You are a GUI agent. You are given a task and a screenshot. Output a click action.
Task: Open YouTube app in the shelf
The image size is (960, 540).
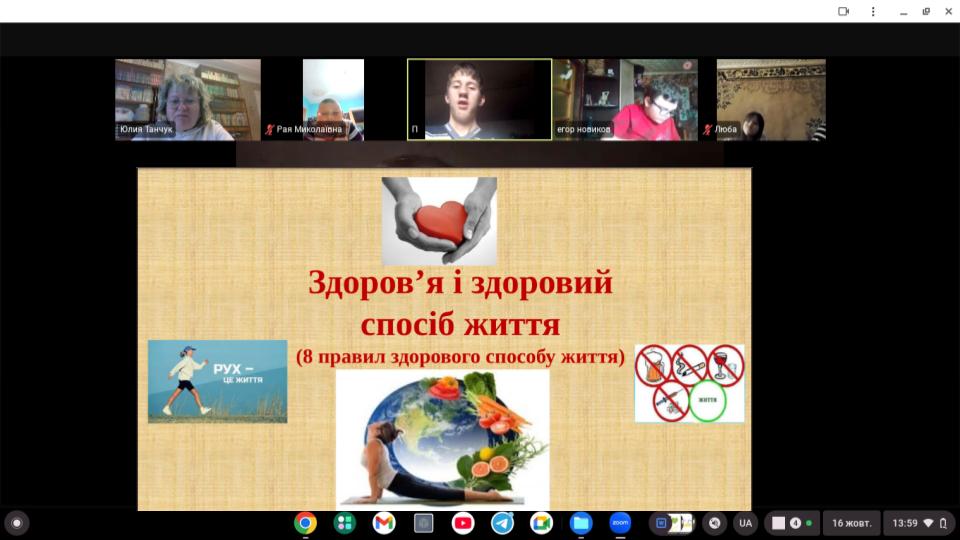tap(463, 522)
